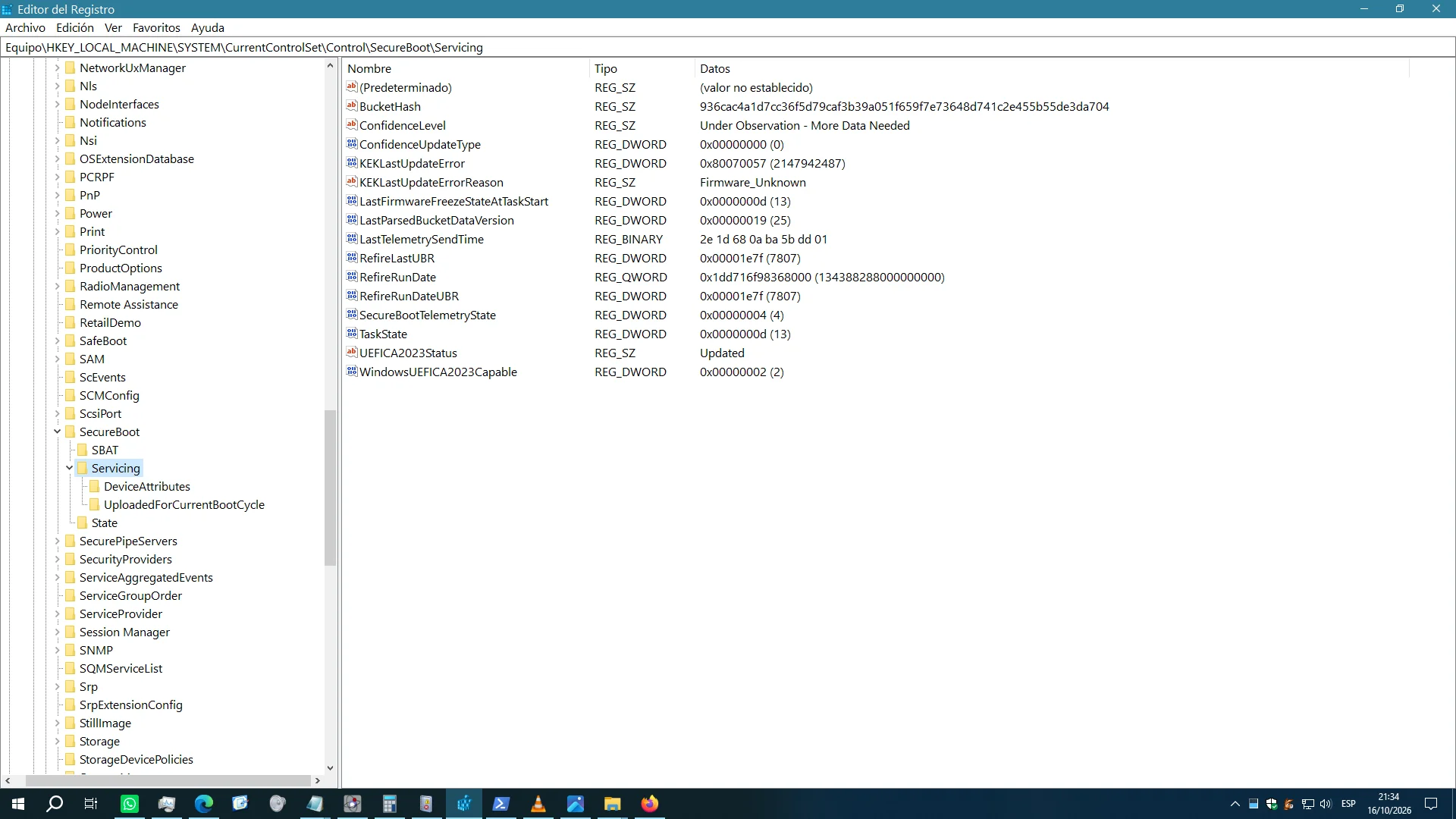Open WhatsApp from the taskbar
Screen dimensions: 1456x819
point(130,804)
